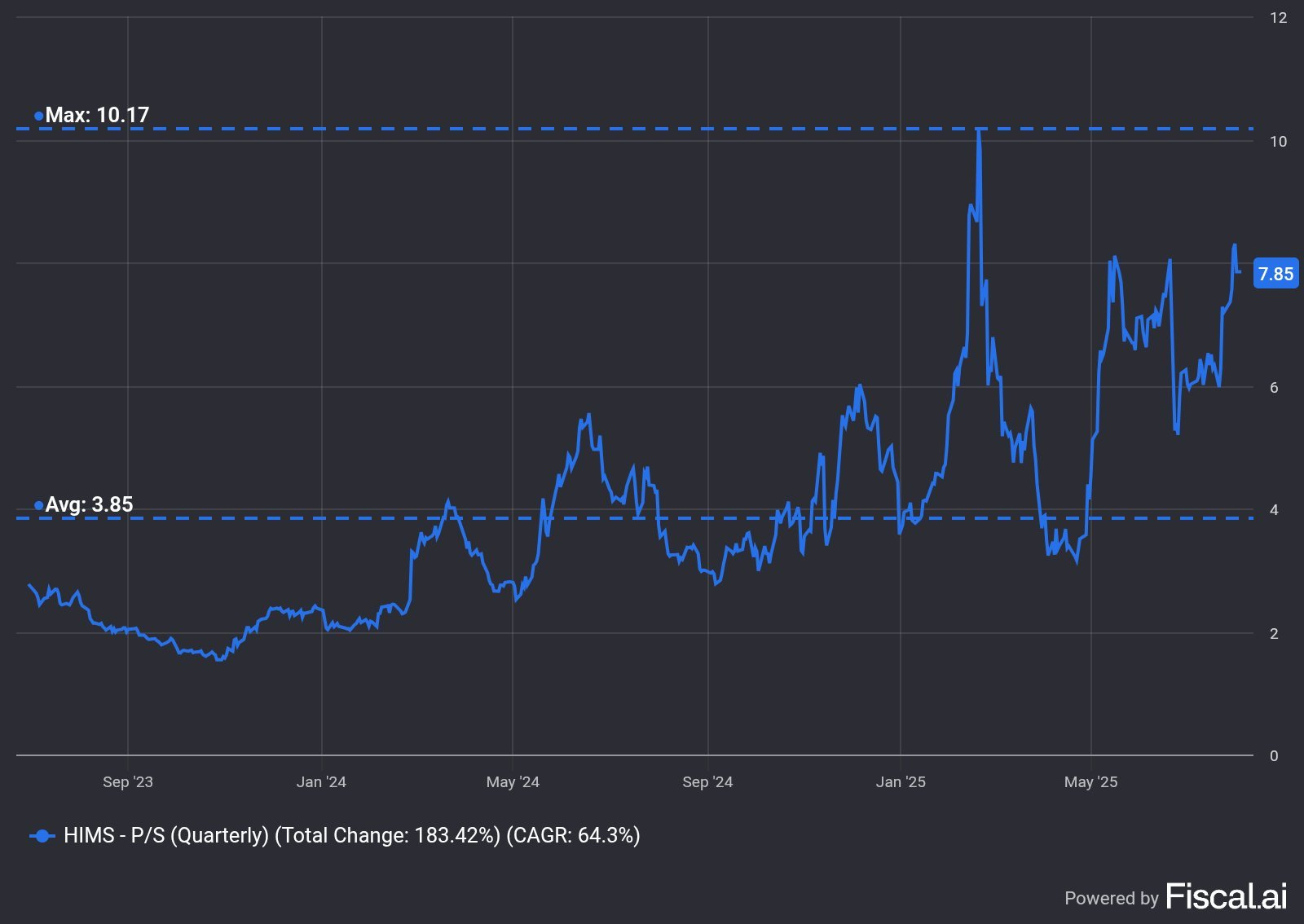Click the y-axis value 4
Viewport: 1304px width, 924px height.
1274,510
